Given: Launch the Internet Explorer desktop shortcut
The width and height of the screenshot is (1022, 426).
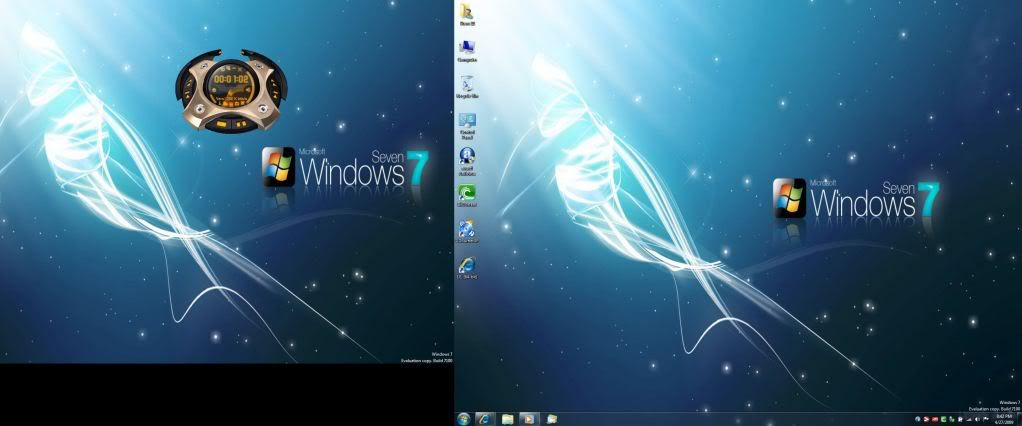Looking at the screenshot, I should [x=467, y=266].
